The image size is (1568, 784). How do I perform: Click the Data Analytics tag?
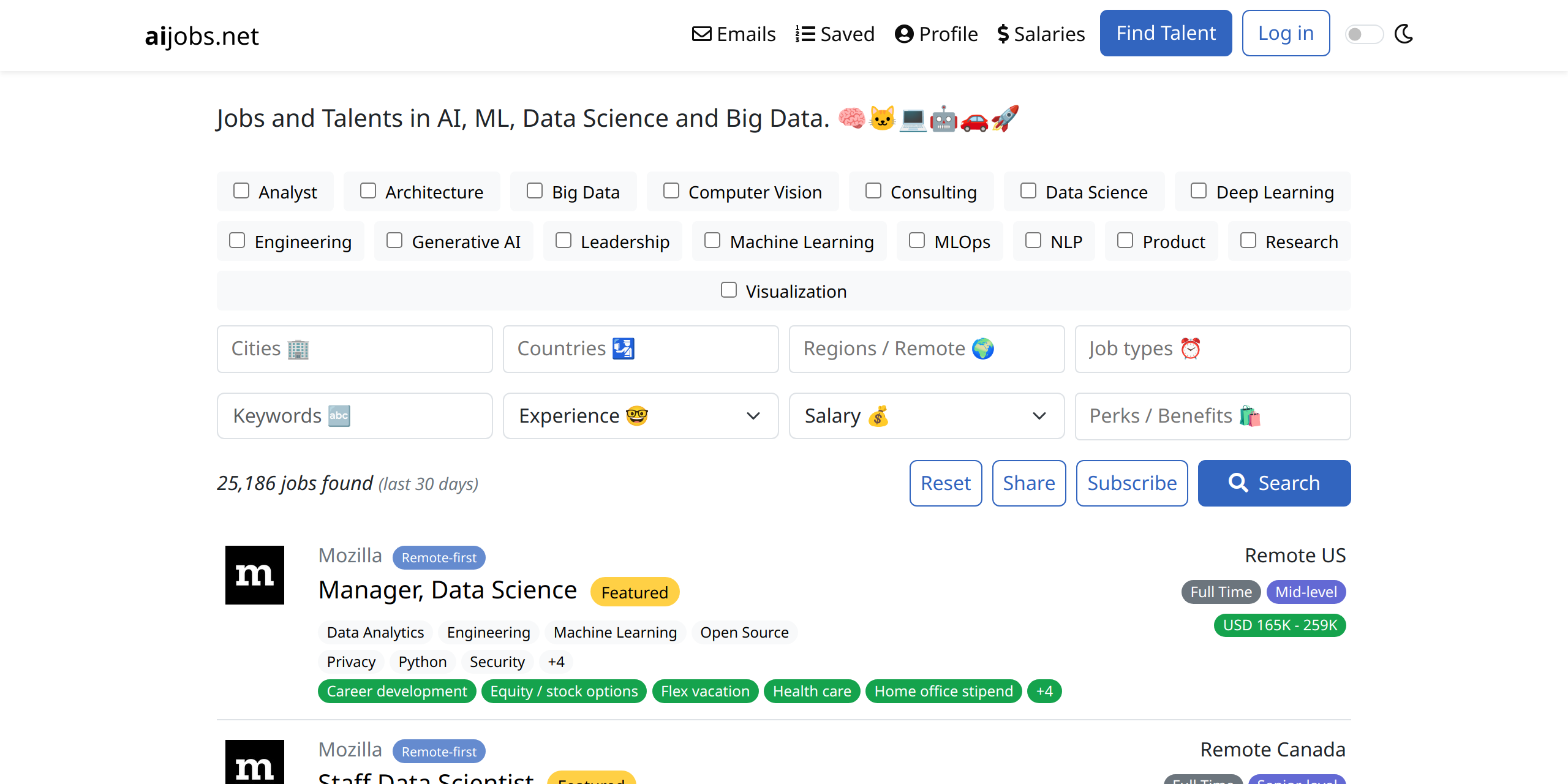coord(375,632)
